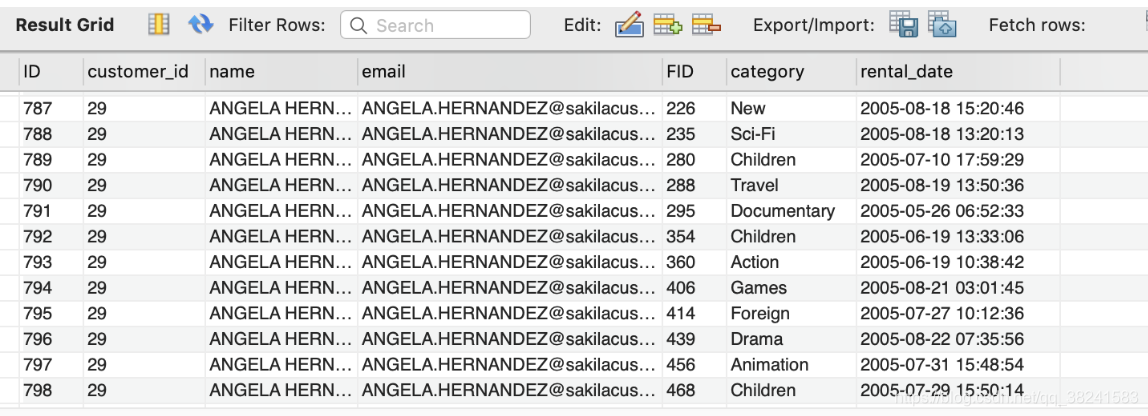Select the Result Grid label
The height and width of the screenshot is (416, 1148).
click(x=64, y=25)
